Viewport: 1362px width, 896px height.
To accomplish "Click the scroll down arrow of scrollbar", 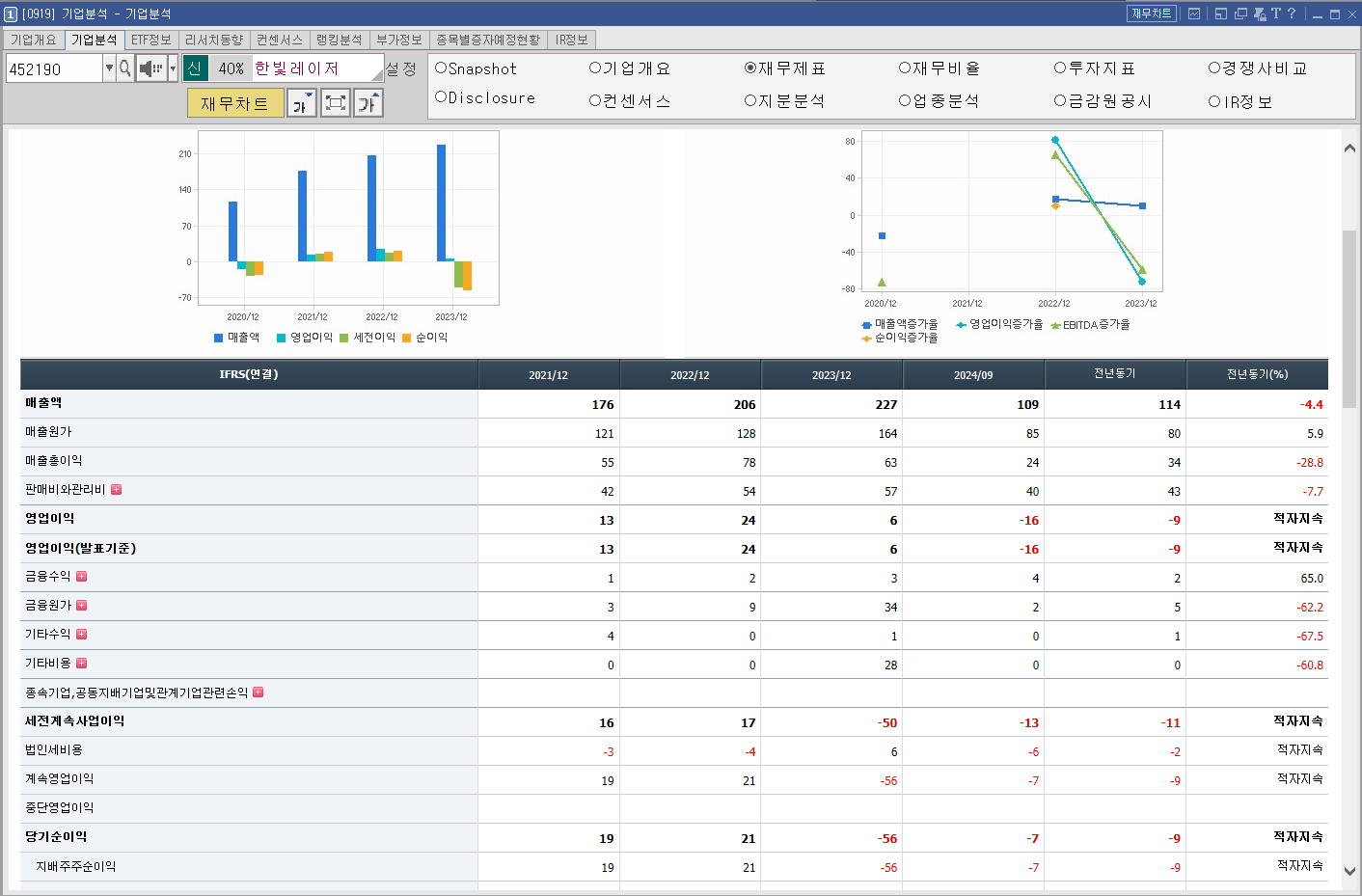I will [x=1349, y=871].
